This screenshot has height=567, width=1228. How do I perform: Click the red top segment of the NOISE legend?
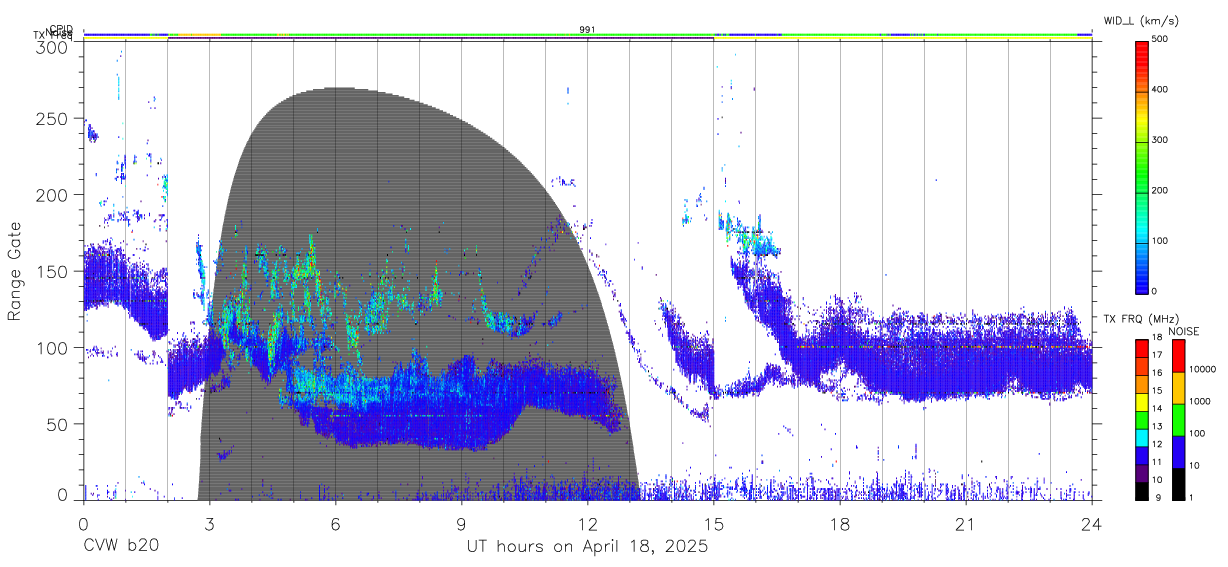tap(1178, 355)
